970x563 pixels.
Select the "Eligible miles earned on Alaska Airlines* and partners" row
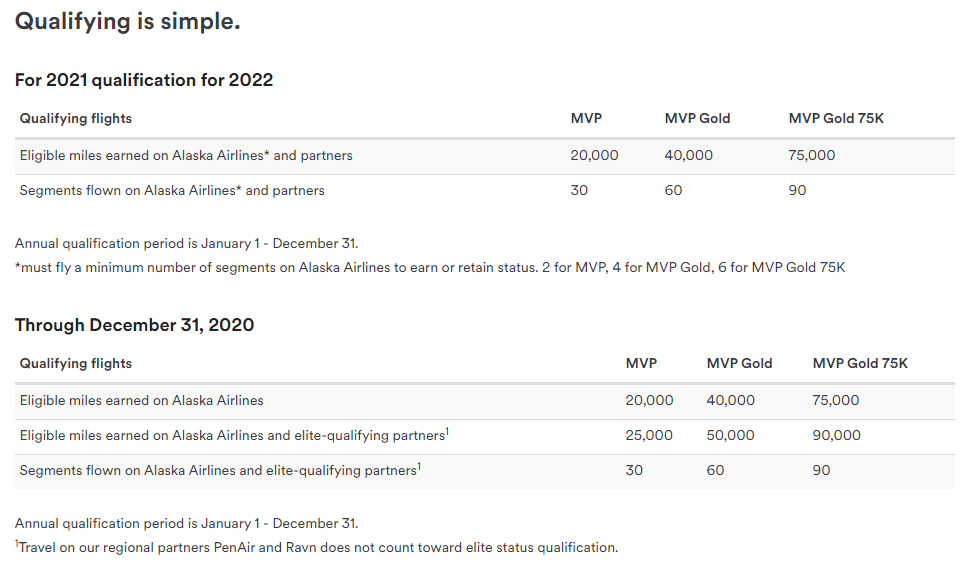click(484, 156)
